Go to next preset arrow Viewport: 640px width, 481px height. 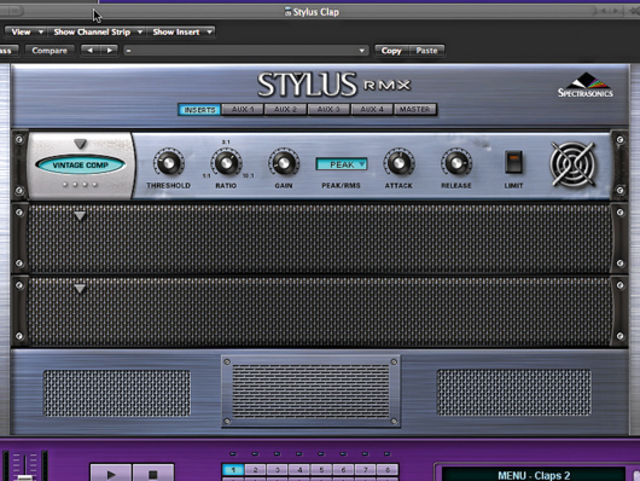[x=109, y=51]
